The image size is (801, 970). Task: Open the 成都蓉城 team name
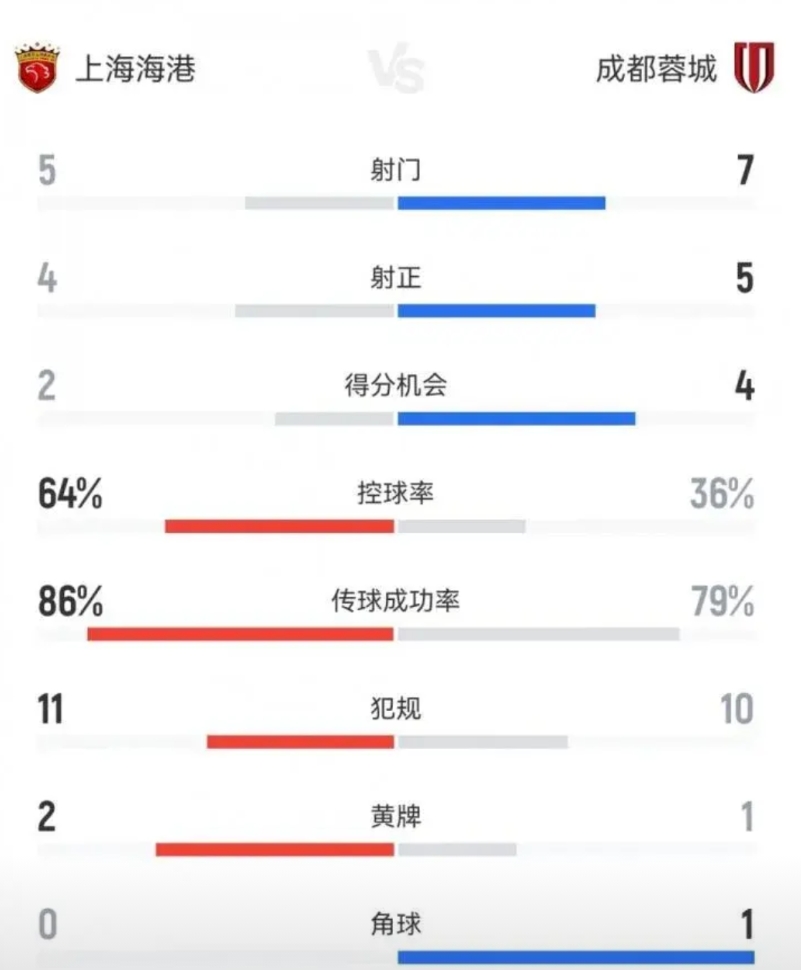pyautogui.click(x=656, y=69)
